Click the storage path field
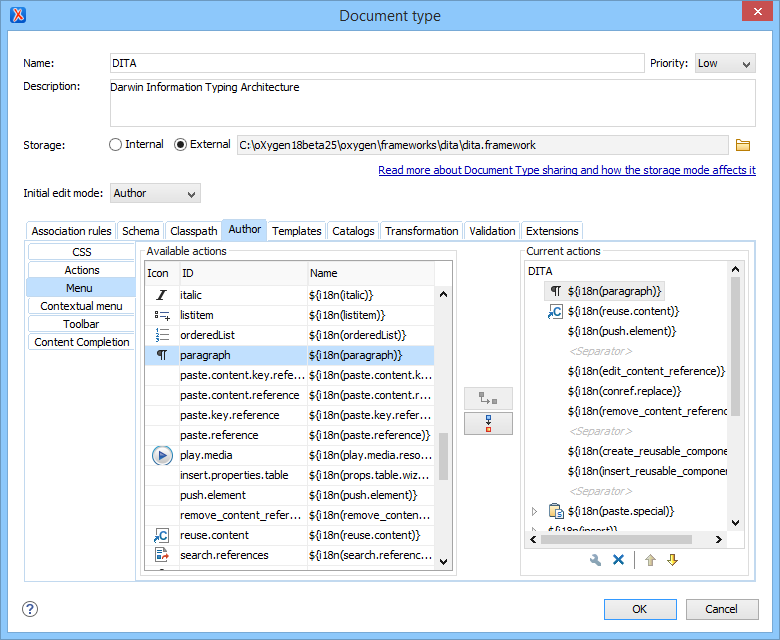The height and width of the screenshot is (640, 780). point(483,145)
